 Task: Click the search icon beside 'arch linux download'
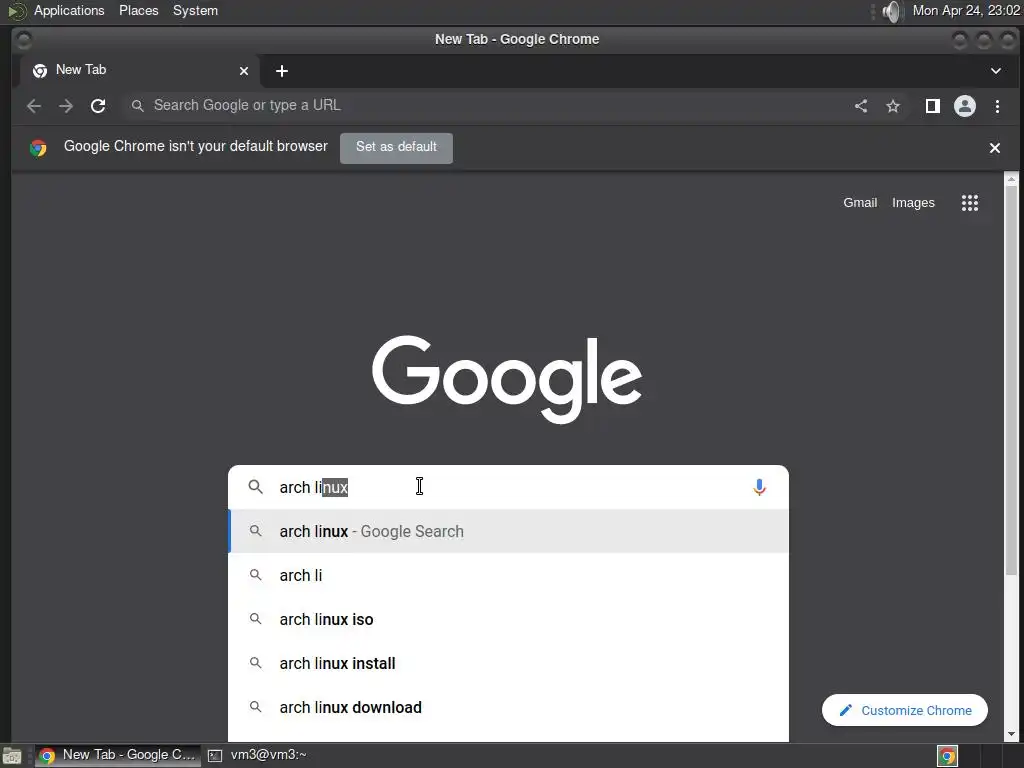pyautogui.click(x=255, y=707)
